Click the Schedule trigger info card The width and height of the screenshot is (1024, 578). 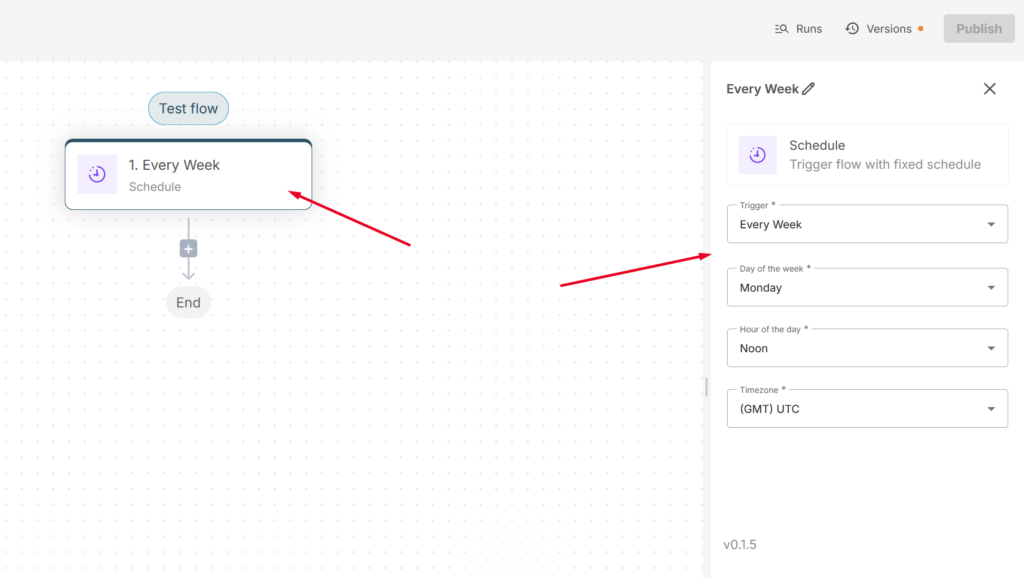(867, 155)
